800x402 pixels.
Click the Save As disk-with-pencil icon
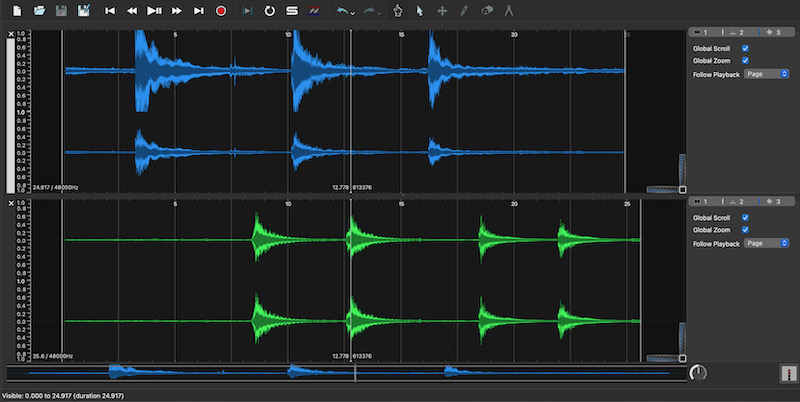click(84, 10)
